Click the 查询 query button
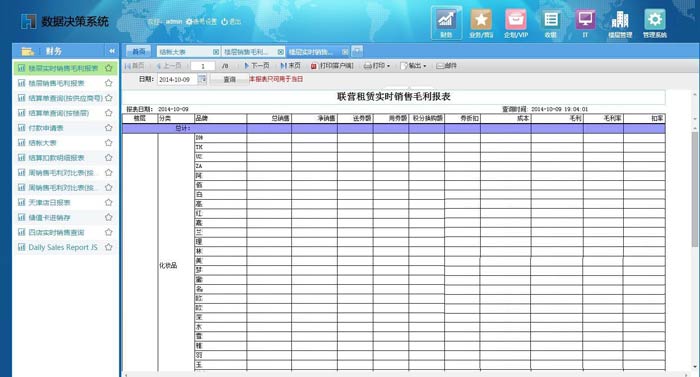This screenshot has width=700, height=377. [x=229, y=79]
